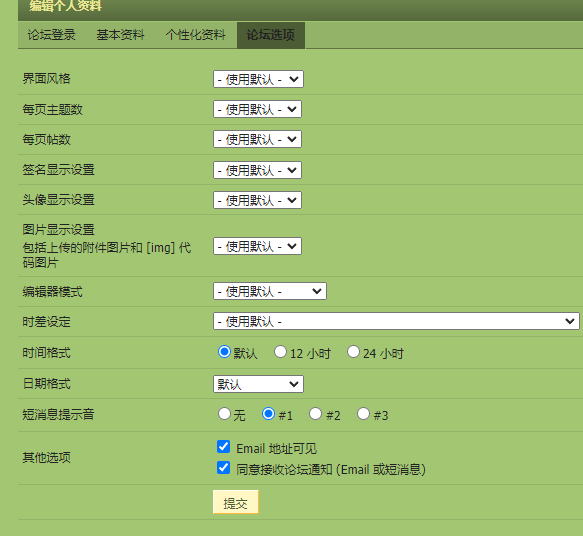Expand the 签名显示设置 dropdown
583x536 pixels.
(x=257, y=170)
